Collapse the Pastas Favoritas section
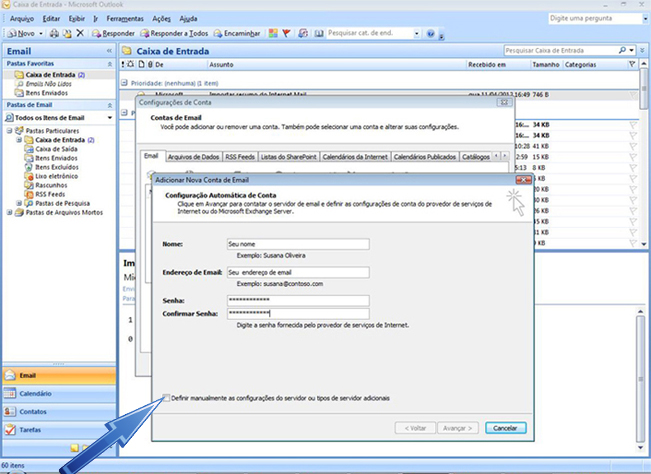The width and height of the screenshot is (651, 474). click(110, 64)
